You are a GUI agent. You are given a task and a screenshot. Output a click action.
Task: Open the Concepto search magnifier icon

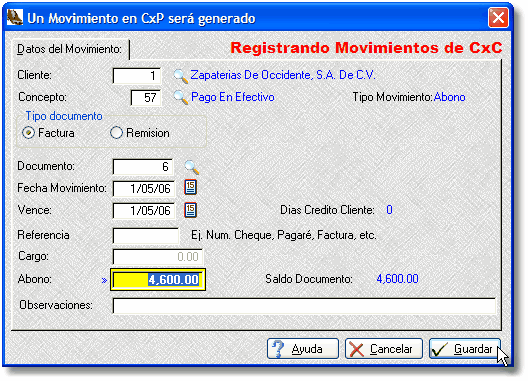(181, 98)
